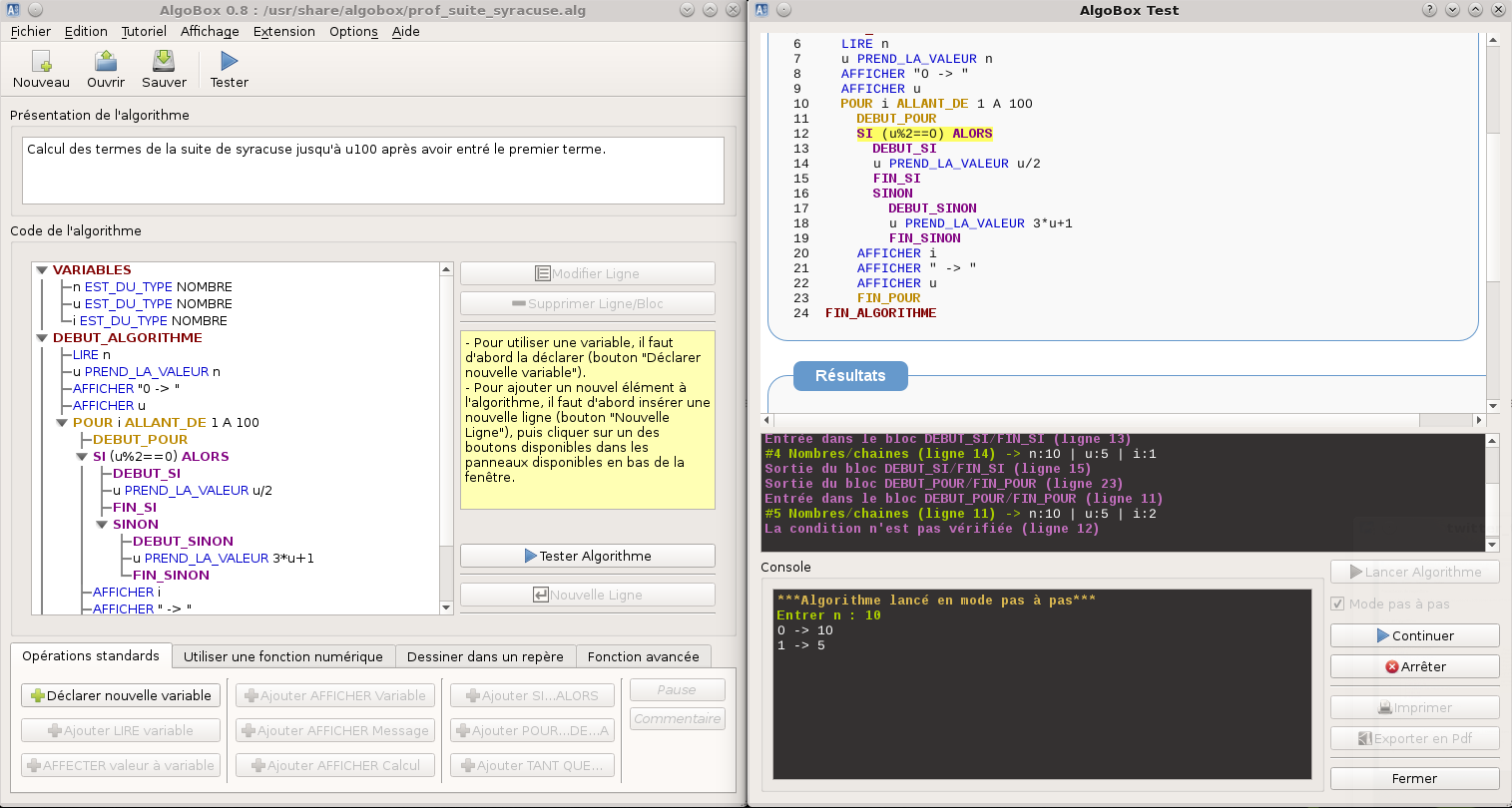Click debug log scrollbar down arrow
The height and width of the screenshot is (808, 1512).
(1493, 545)
